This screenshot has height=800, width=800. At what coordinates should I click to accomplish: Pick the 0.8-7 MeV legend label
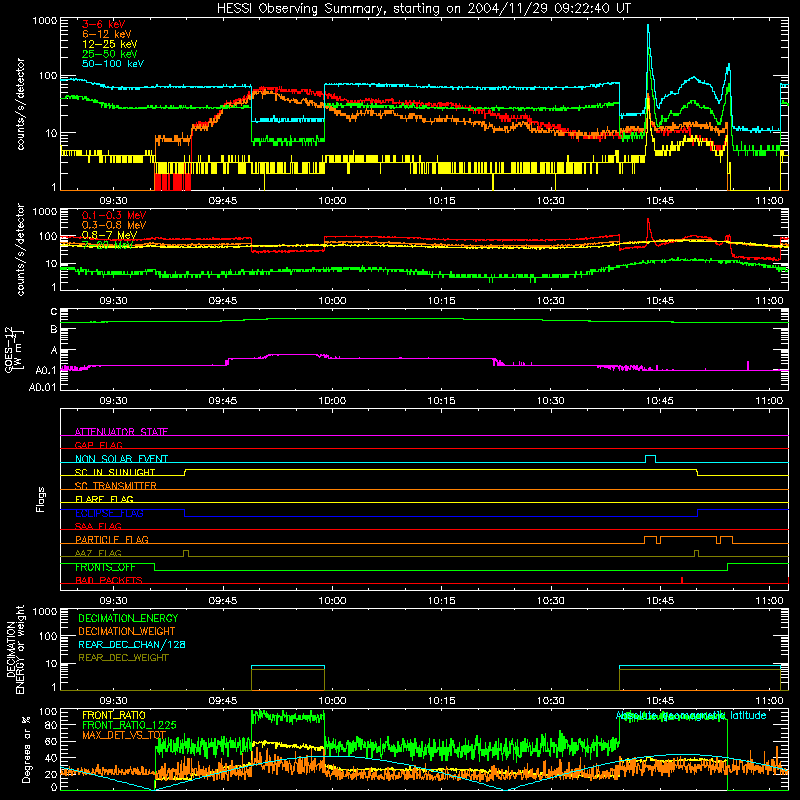click(109, 235)
